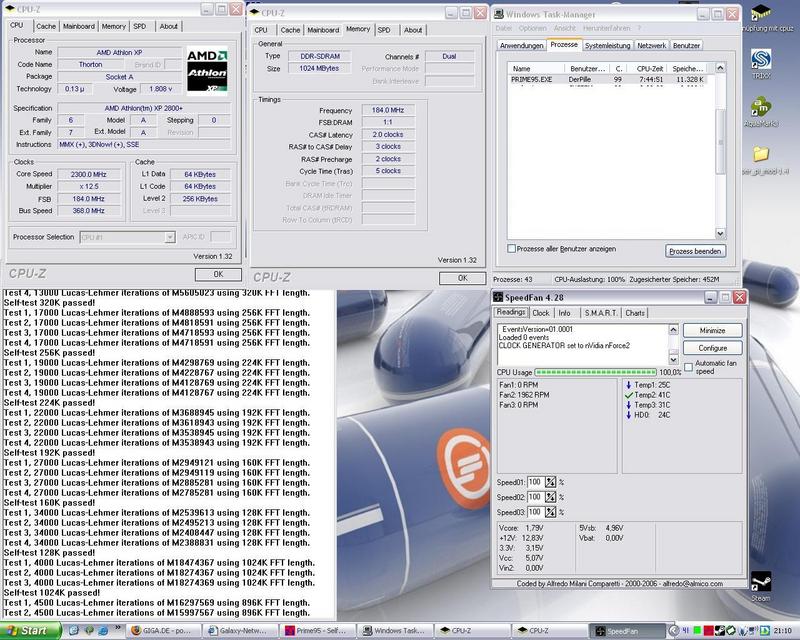This screenshot has height=640, width=800.
Task: Select the PRIME95.EXE process row
Action: point(609,80)
